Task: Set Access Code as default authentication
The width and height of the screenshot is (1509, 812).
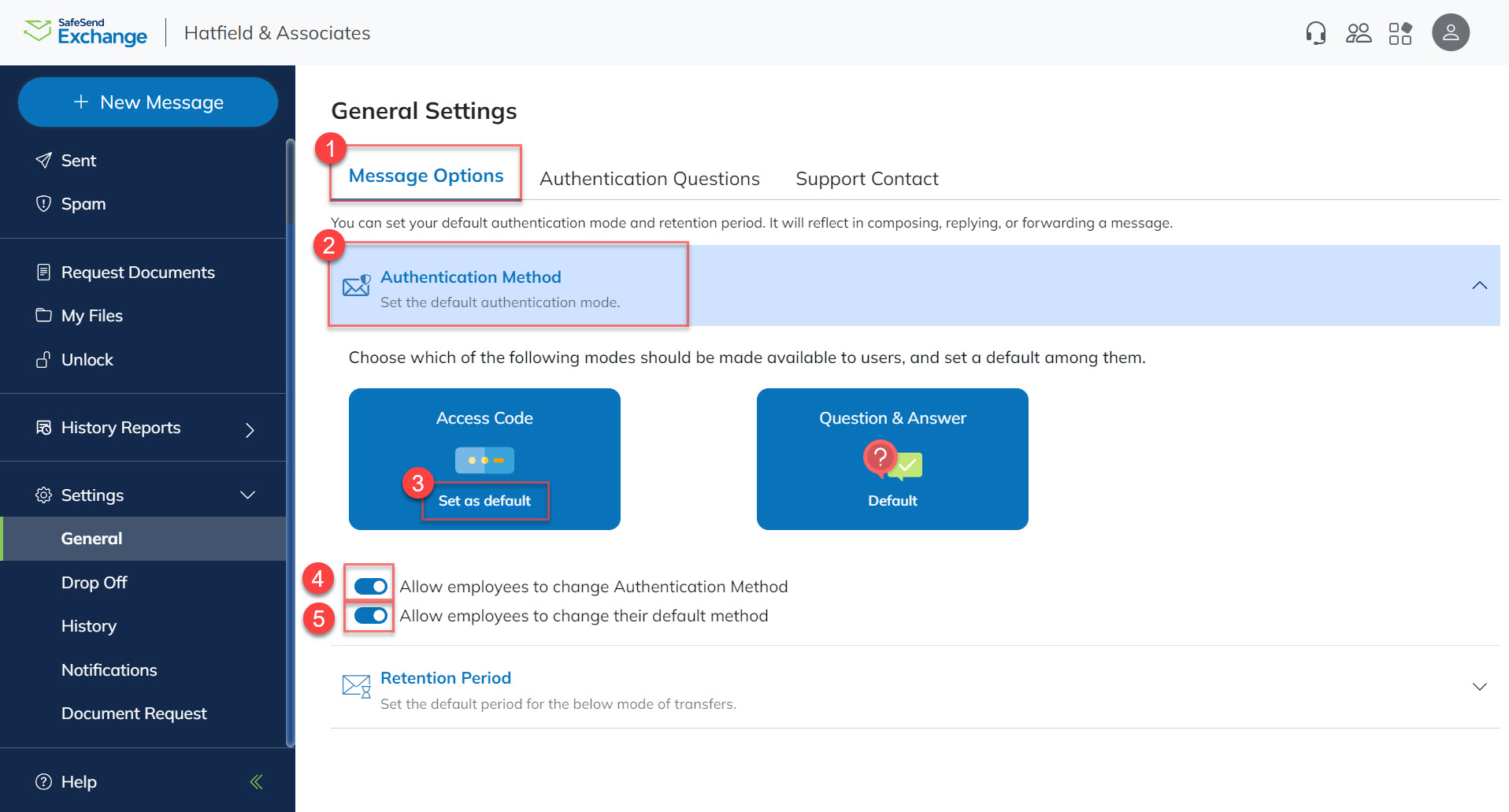Action: click(484, 500)
